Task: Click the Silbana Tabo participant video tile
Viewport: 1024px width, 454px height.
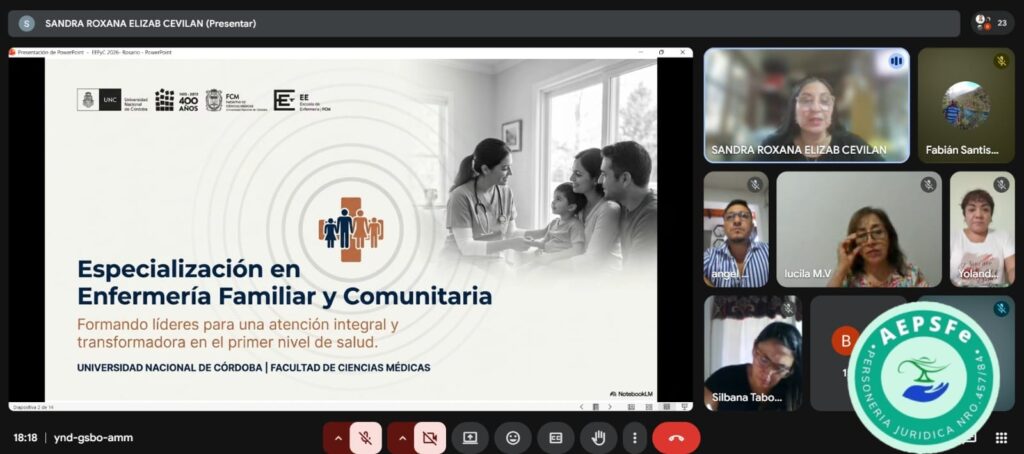Action: click(x=752, y=352)
